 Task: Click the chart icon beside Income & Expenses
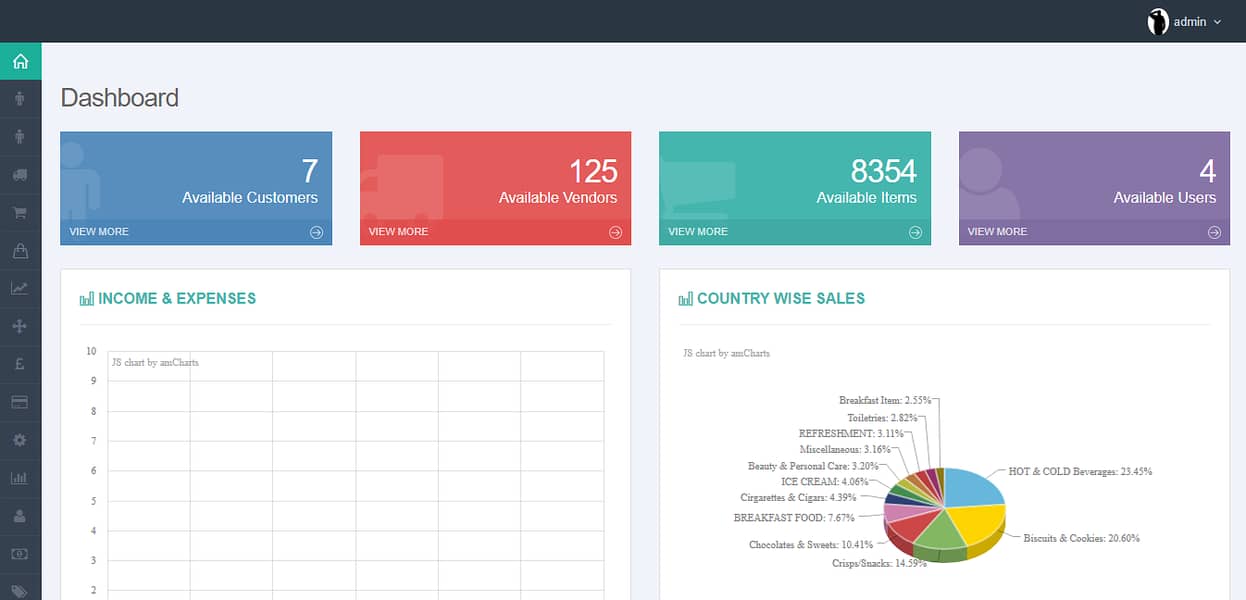(x=87, y=298)
